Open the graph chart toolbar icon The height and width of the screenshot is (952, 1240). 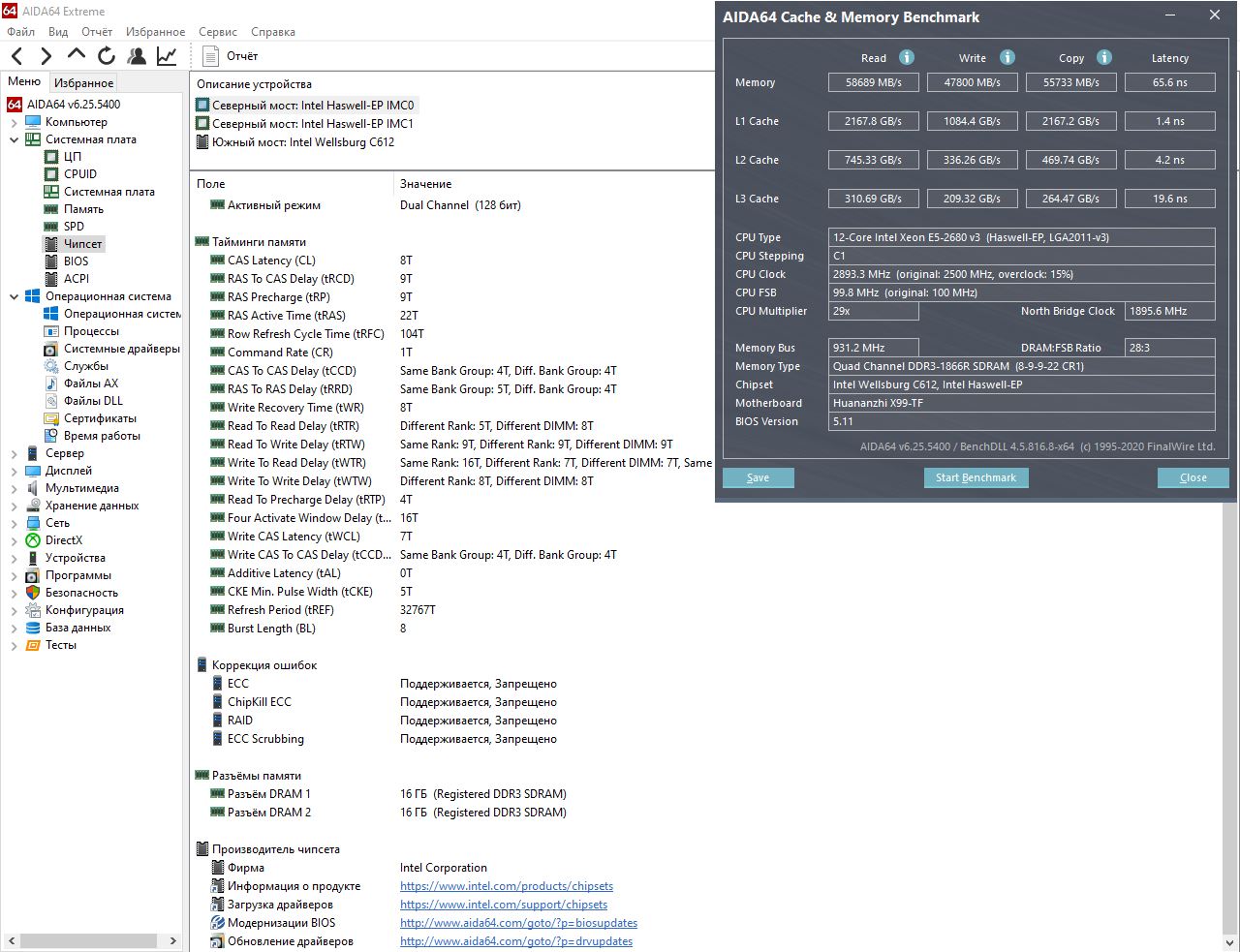coord(167,56)
